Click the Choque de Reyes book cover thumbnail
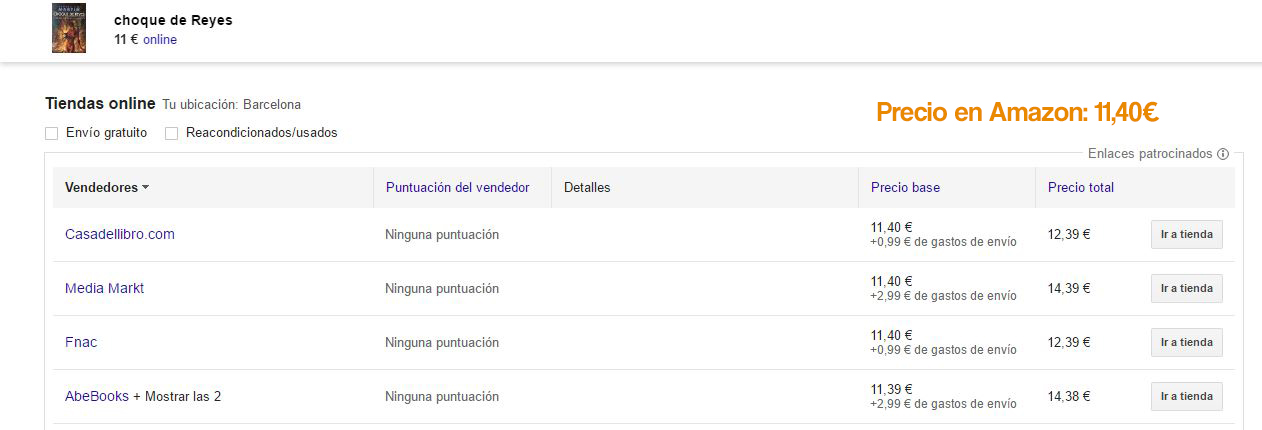Screen dimensions: 1262x430 tap(69, 28)
